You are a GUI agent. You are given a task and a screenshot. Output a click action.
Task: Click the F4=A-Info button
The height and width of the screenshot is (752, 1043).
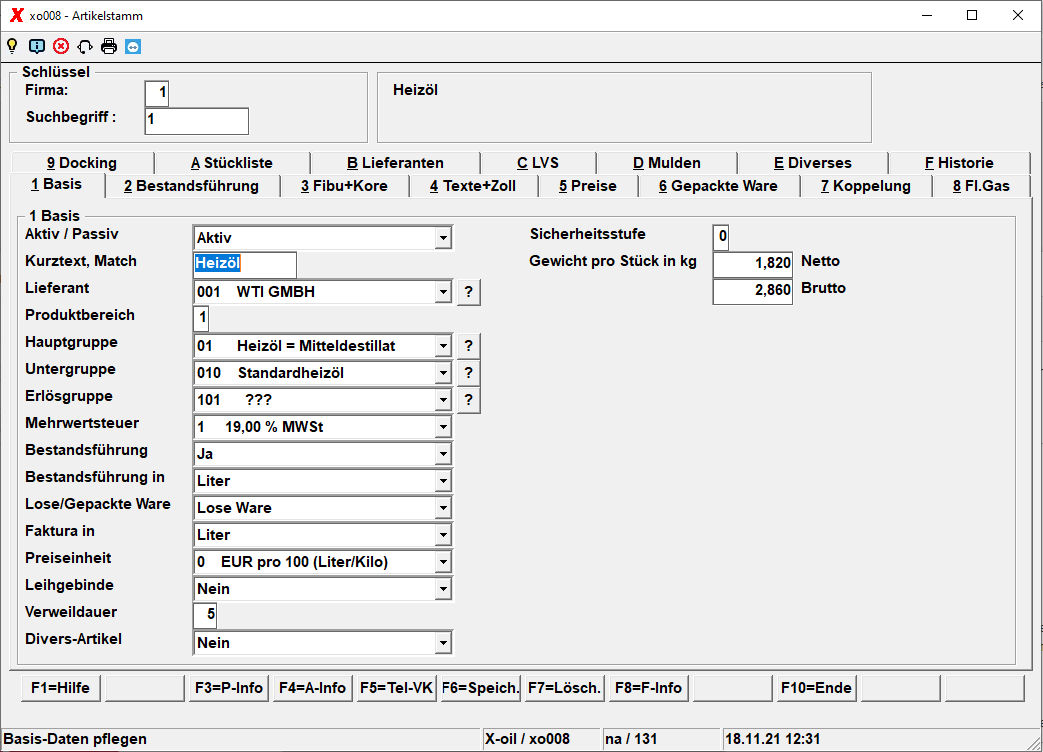point(313,688)
